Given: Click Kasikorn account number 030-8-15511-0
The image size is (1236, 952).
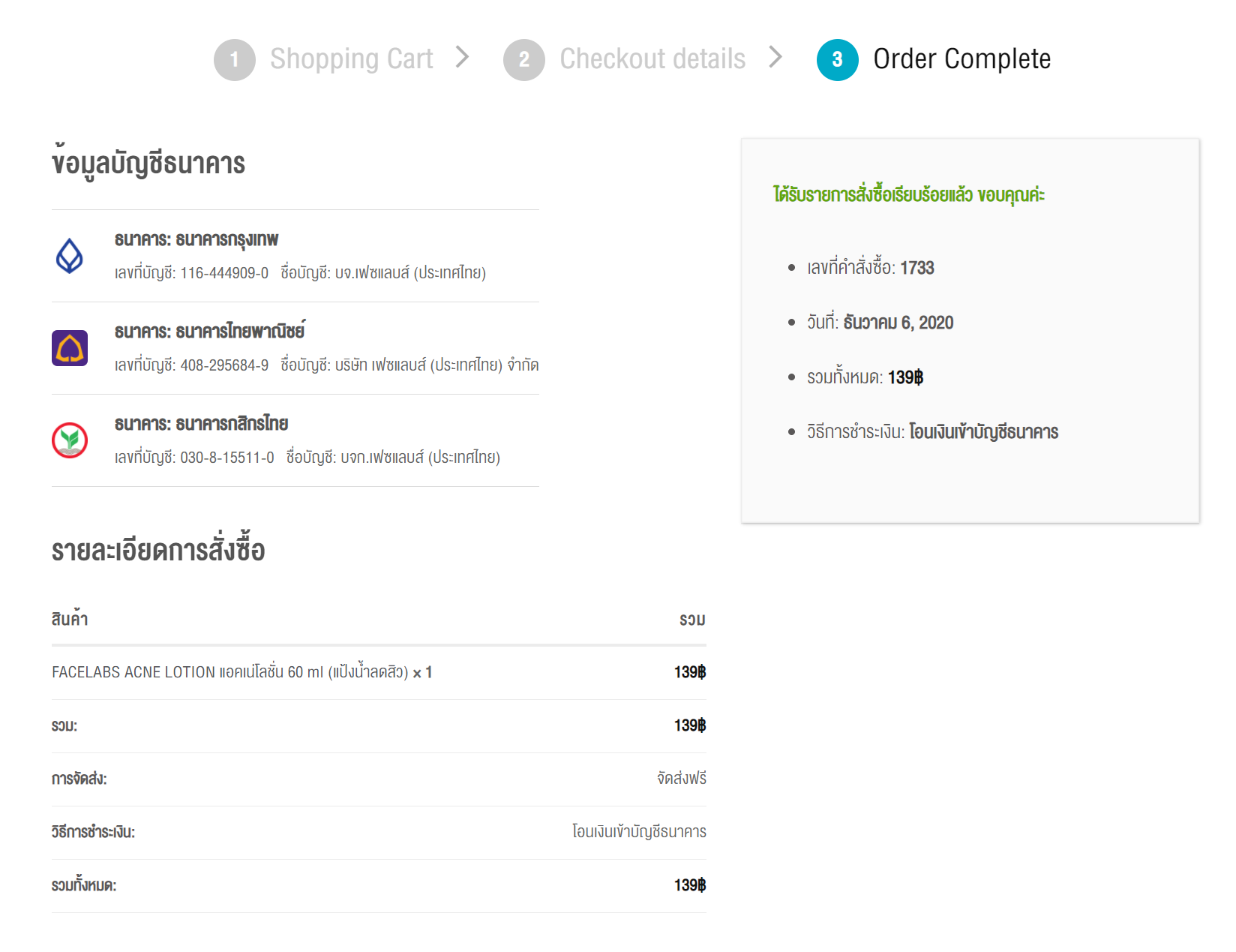Looking at the screenshot, I should pos(226,458).
